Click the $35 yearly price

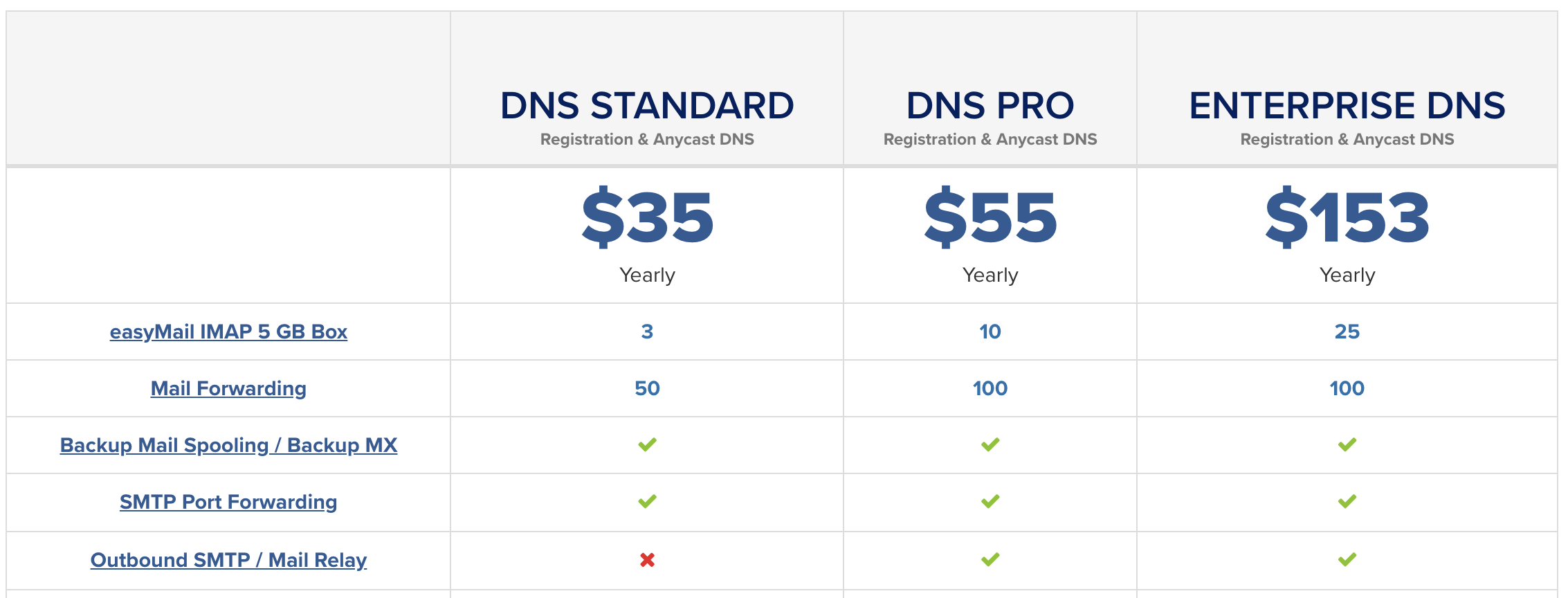(x=647, y=217)
